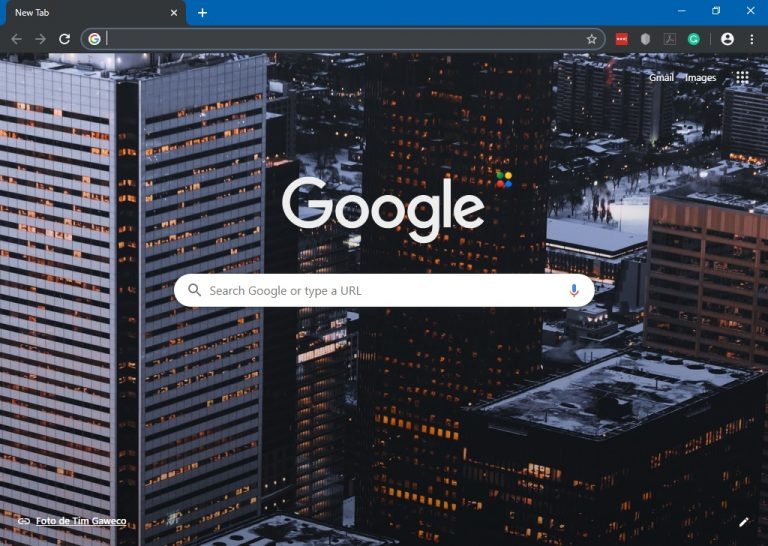Bookmark this page with the star icon
Screen dimensions: 768x546
point(592,39)
